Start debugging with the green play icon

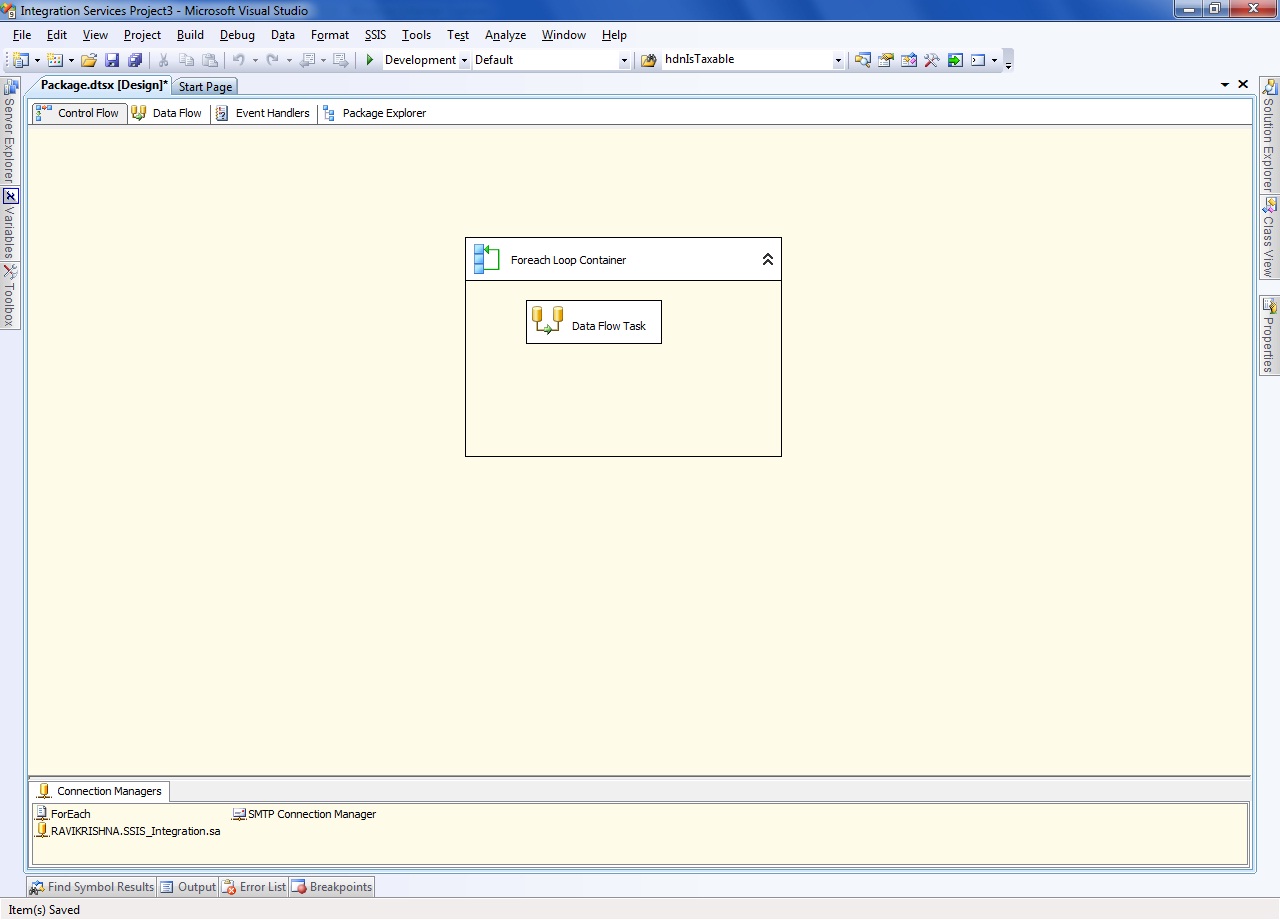(368, 59)
